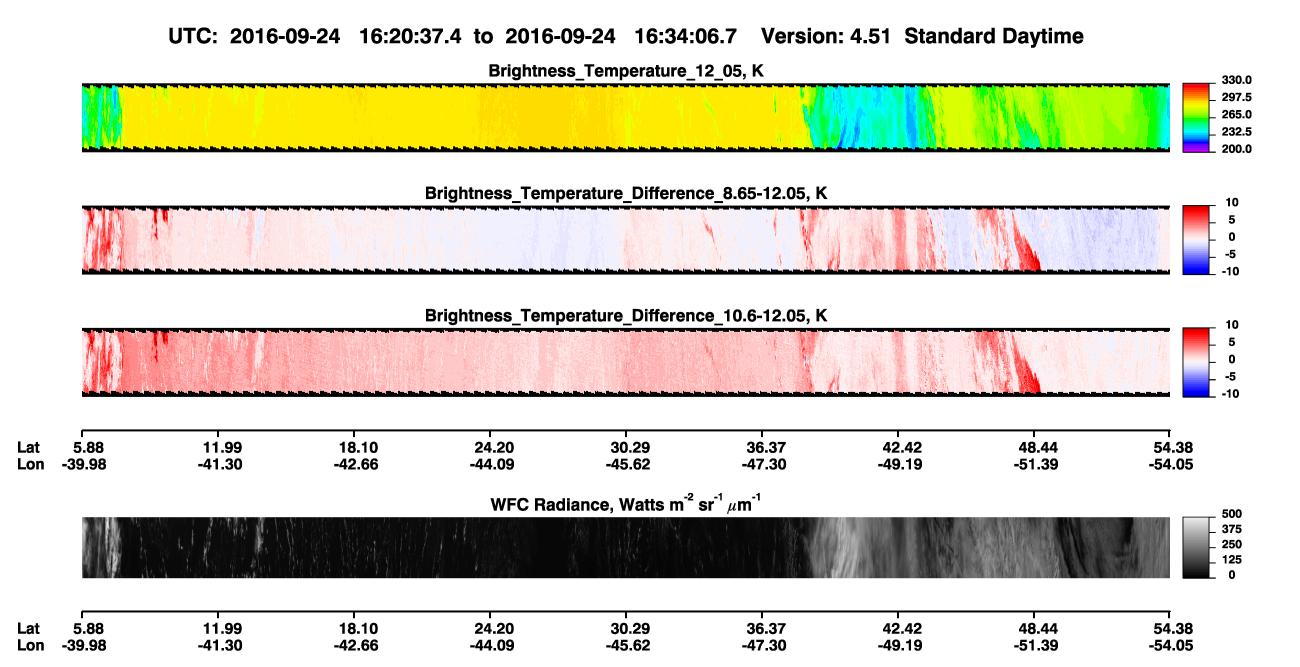Click the 232.5 colorbar label
The image size is (1300, 667).
pyautogui.click(x=1235, y=131)
